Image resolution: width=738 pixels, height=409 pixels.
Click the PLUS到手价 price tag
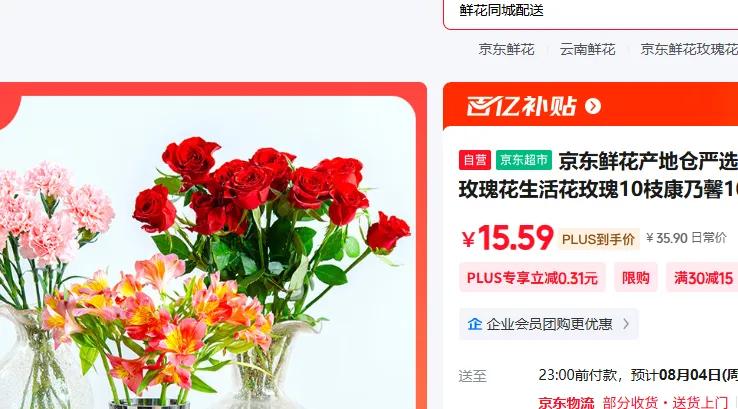pyautogui.click(x=598, y=239)
